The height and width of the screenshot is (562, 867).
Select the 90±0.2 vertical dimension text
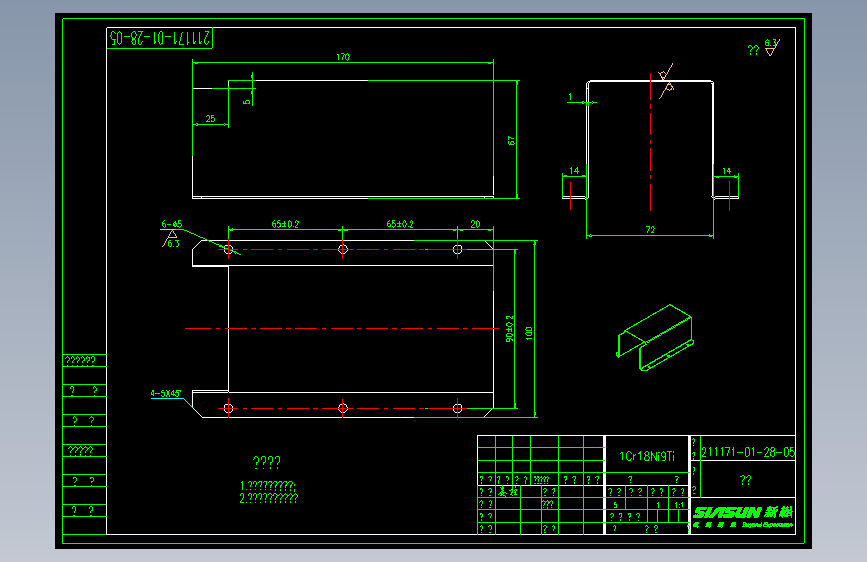(x=509, y=329)
